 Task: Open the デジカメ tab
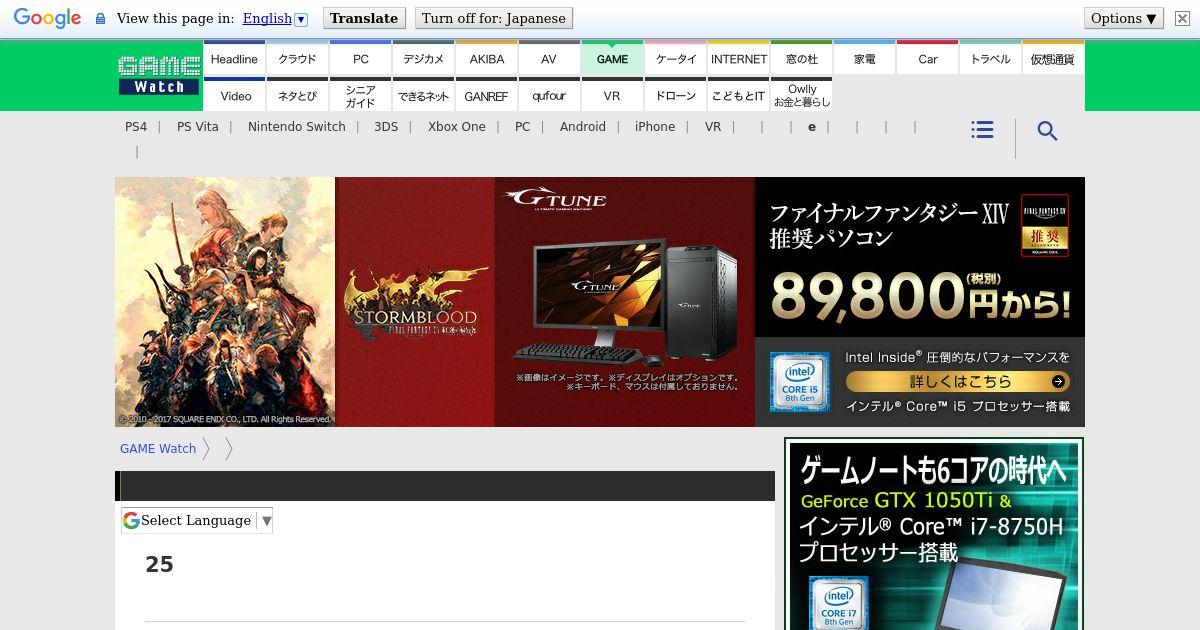[x=423, y=59]
